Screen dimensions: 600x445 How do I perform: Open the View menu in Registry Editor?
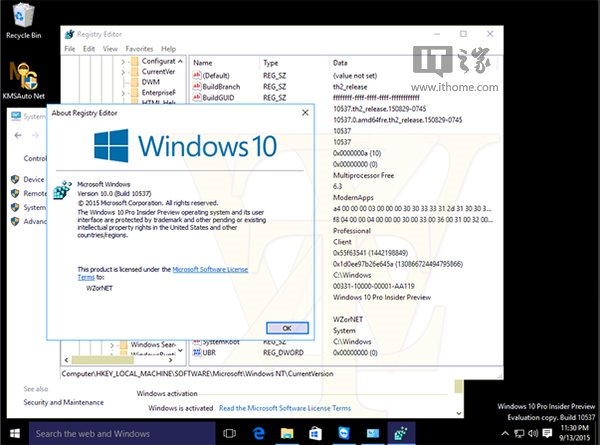pyautogui.click(x=110, y=49)
